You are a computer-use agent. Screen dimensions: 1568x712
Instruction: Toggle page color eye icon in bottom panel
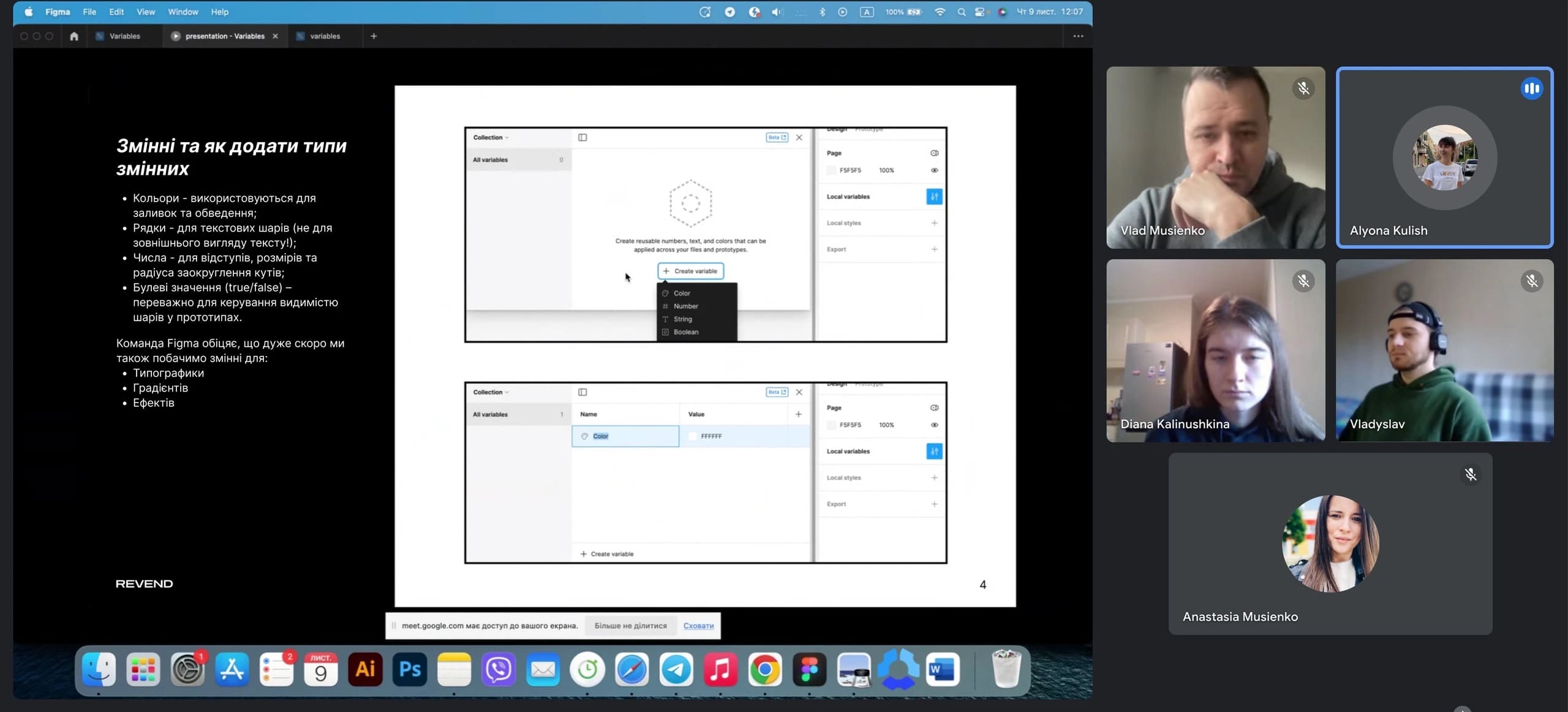(934, 425)
